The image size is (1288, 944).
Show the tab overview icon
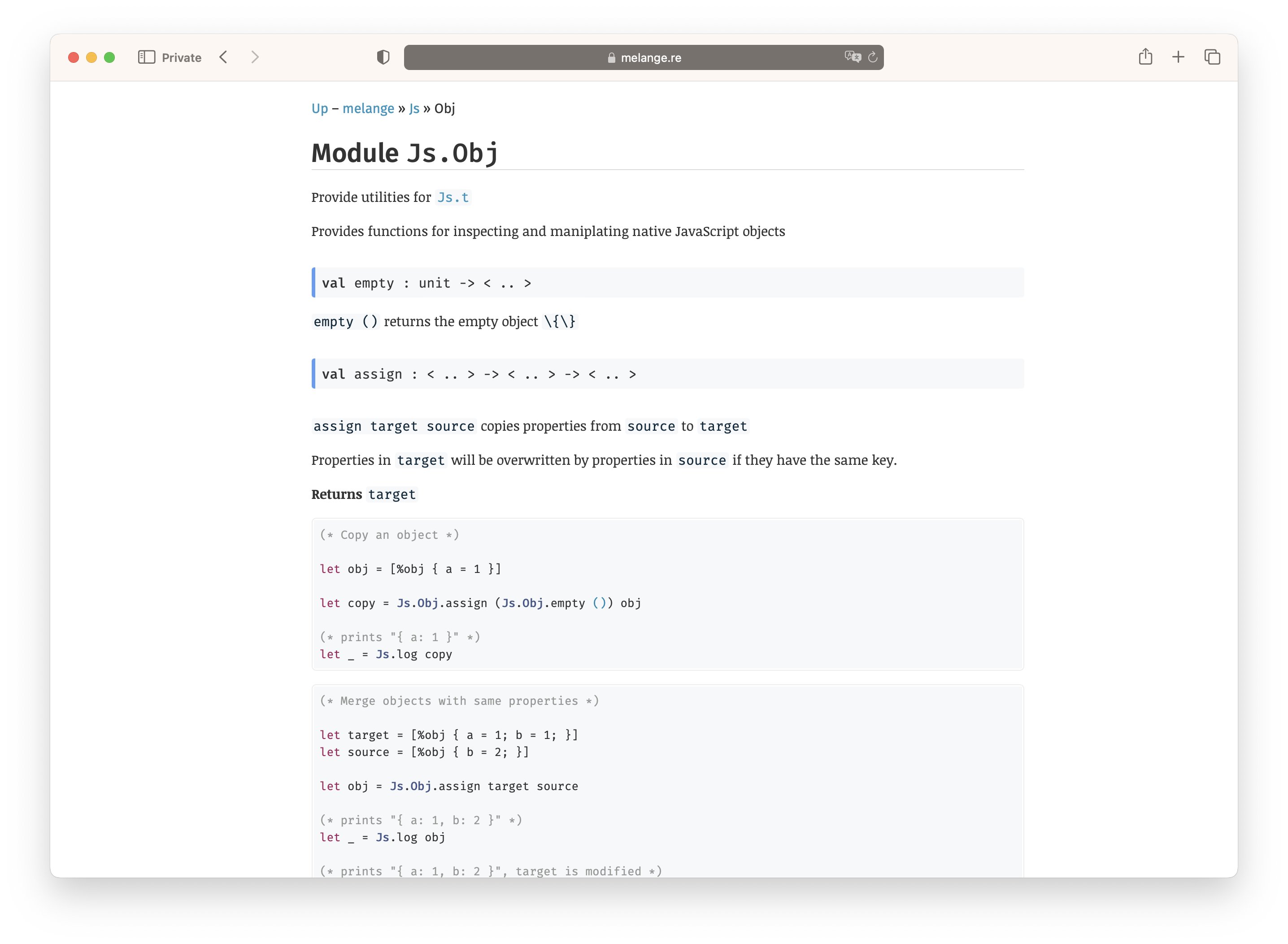(x=1212, y=57)
